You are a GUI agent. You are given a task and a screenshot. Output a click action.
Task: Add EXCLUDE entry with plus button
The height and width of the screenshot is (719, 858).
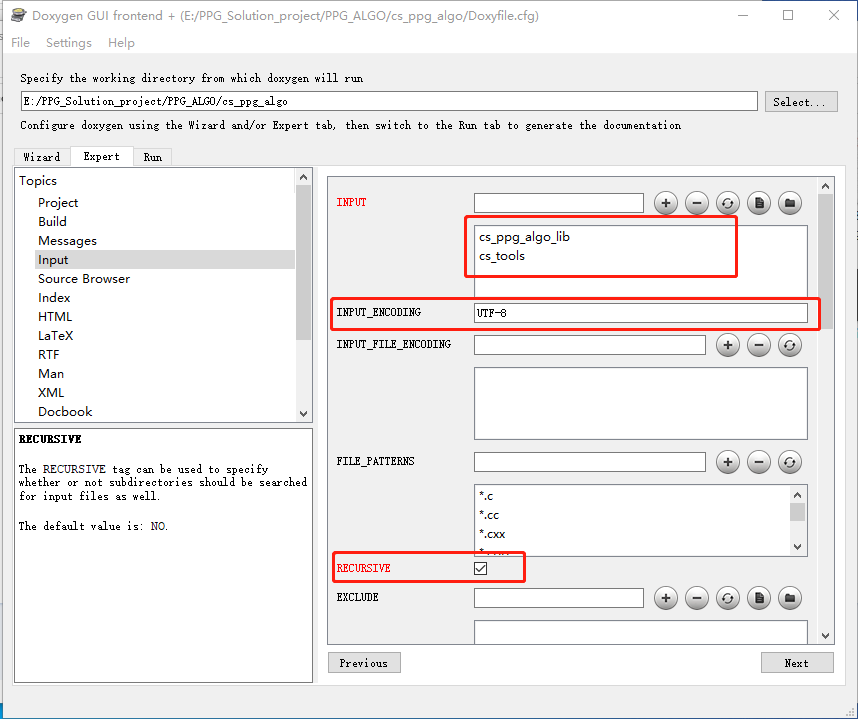(x=666, y=598)
